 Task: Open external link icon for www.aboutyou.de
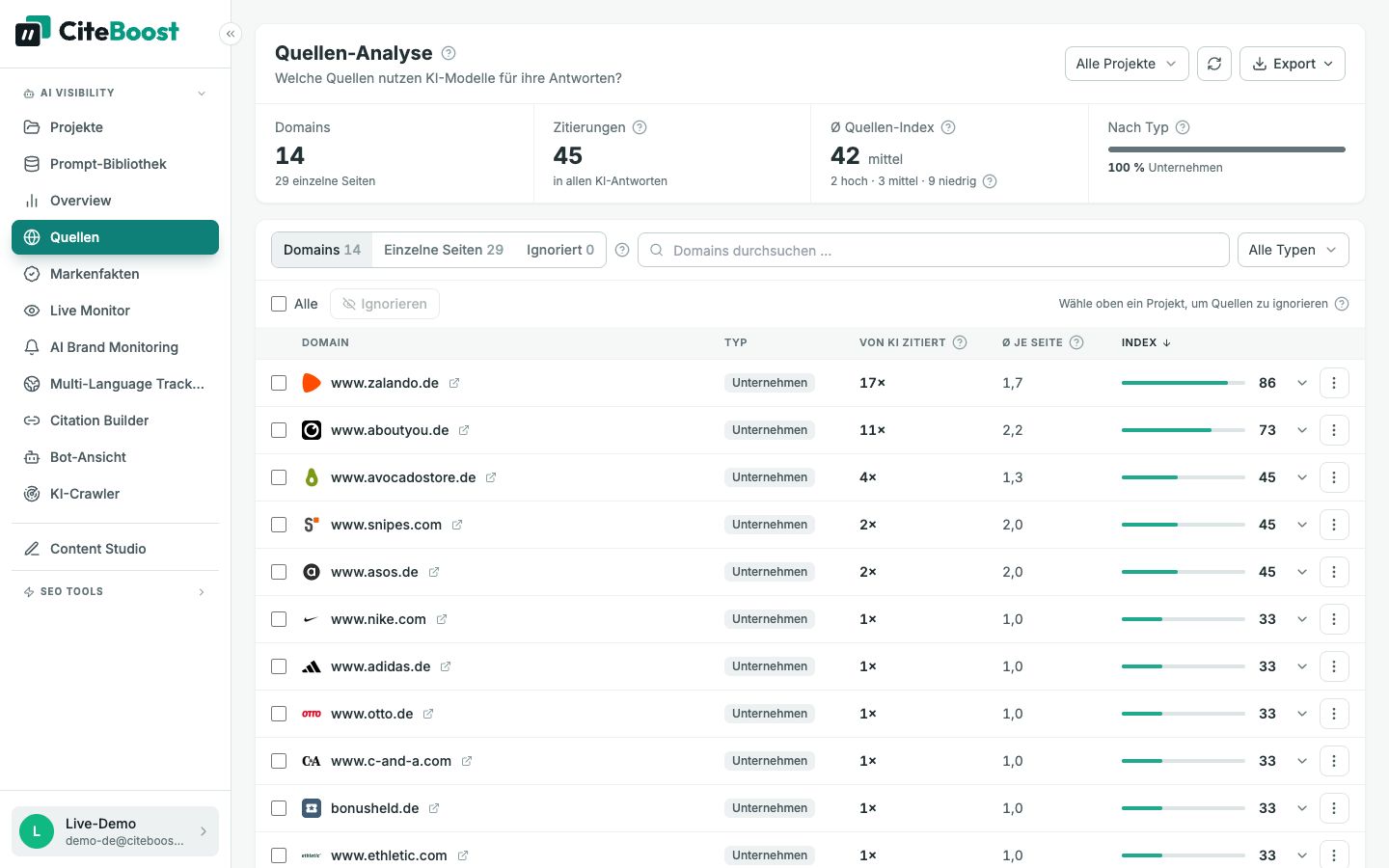(x=464, y=430)
